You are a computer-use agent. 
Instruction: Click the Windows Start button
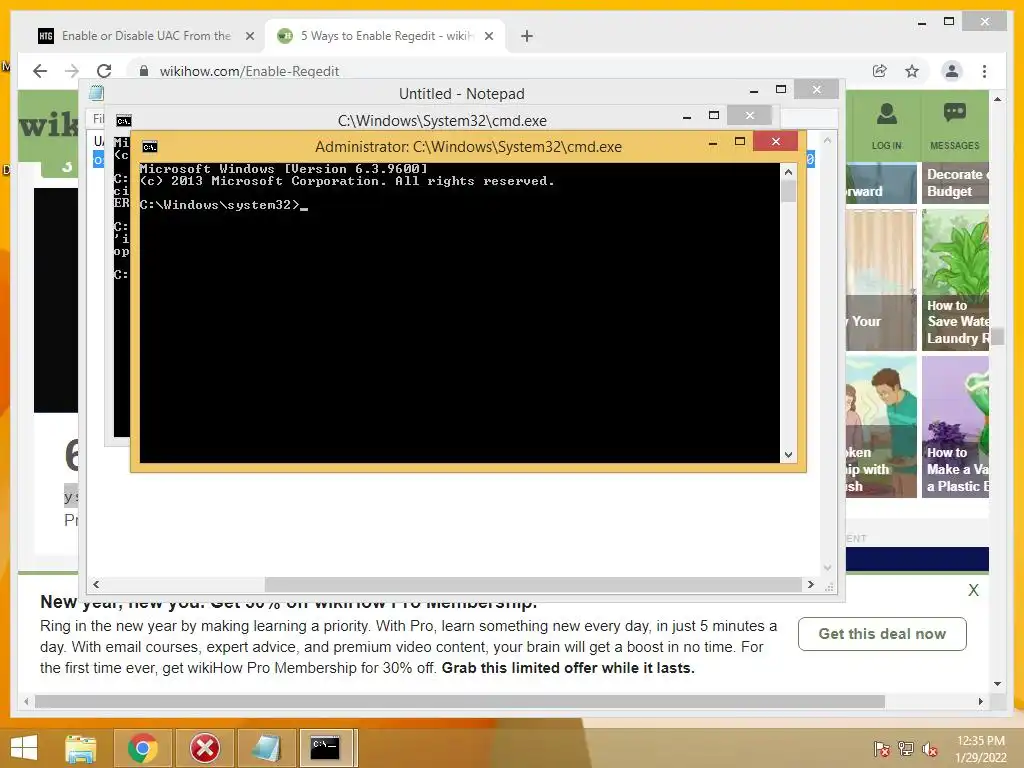[x=24, y=748]
